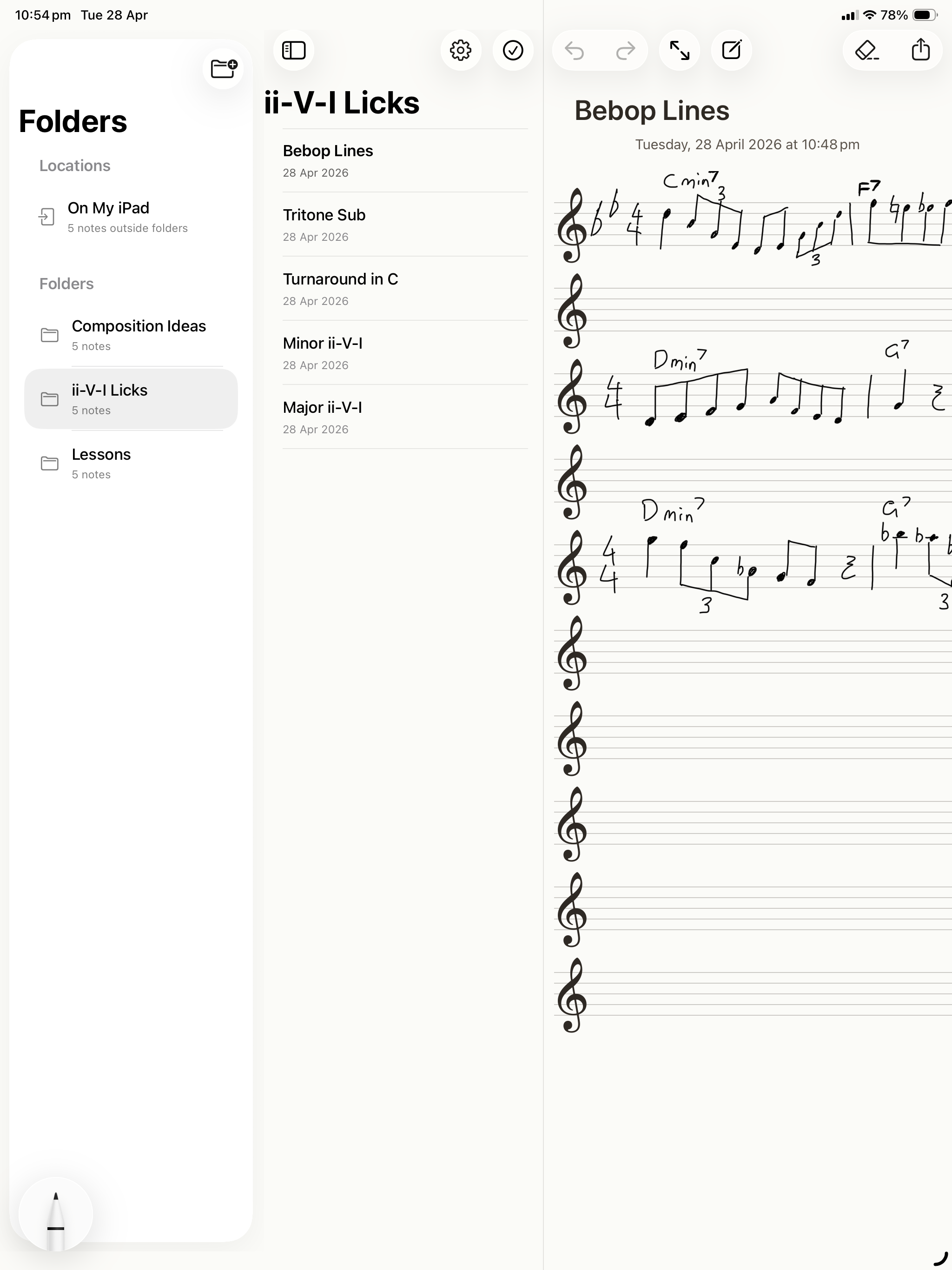This screenshot has width=952, height=1270.
Task: Open On My iPad location
Action: point(131,217)
